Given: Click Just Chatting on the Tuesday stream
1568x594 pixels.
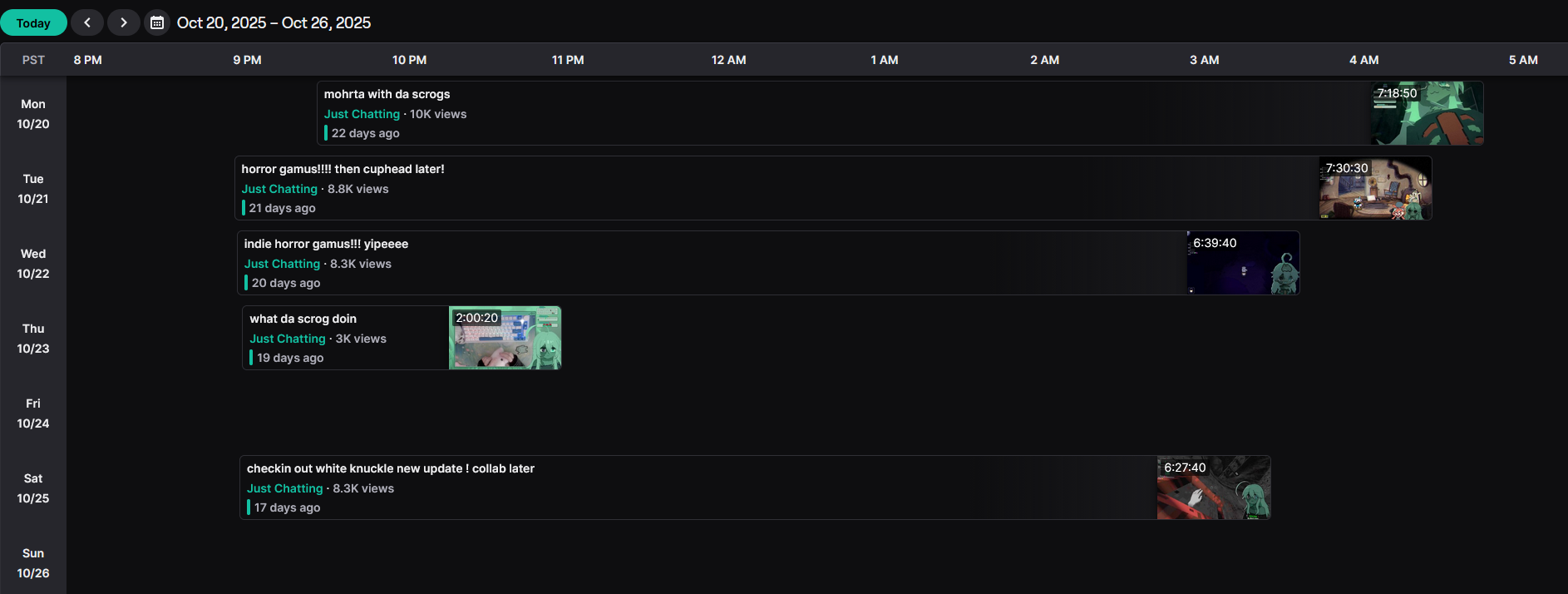Looking at the screenshot, I should 279,189.
